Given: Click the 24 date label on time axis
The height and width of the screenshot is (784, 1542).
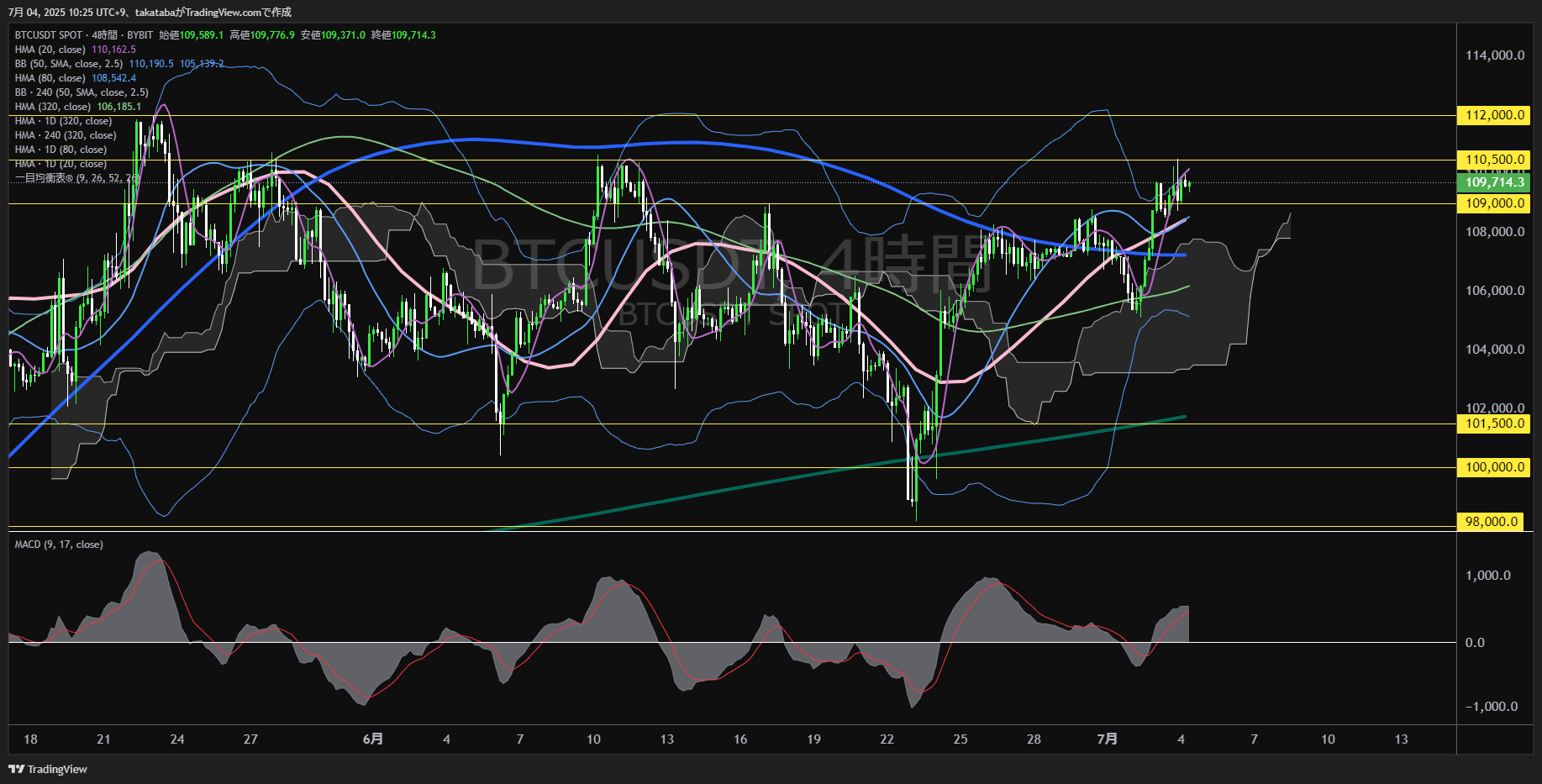Looking at the screenshot, I should pyautogui.click(x=177, y=739).
